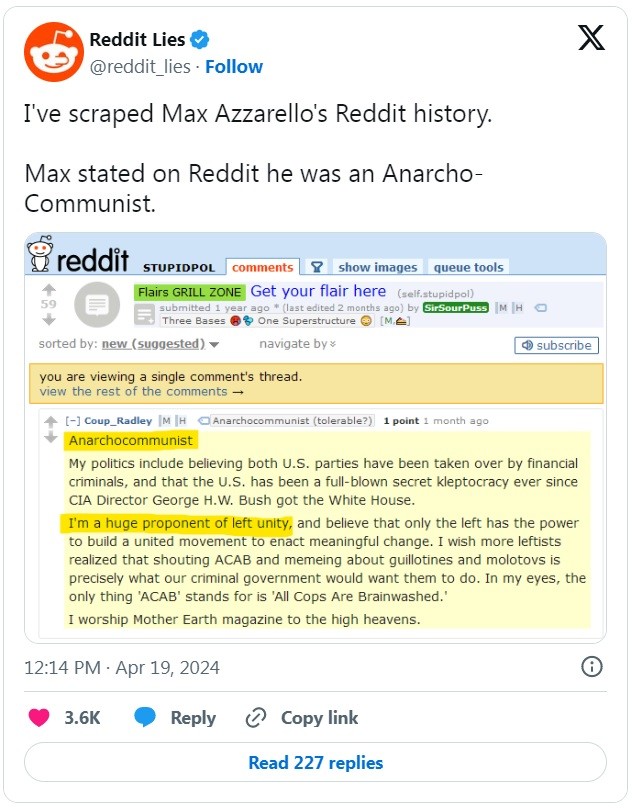The width and height of the screenshot is (633, 809).
Task: Click the X logo
Action: pyautogui.click(x=592, y=38)
